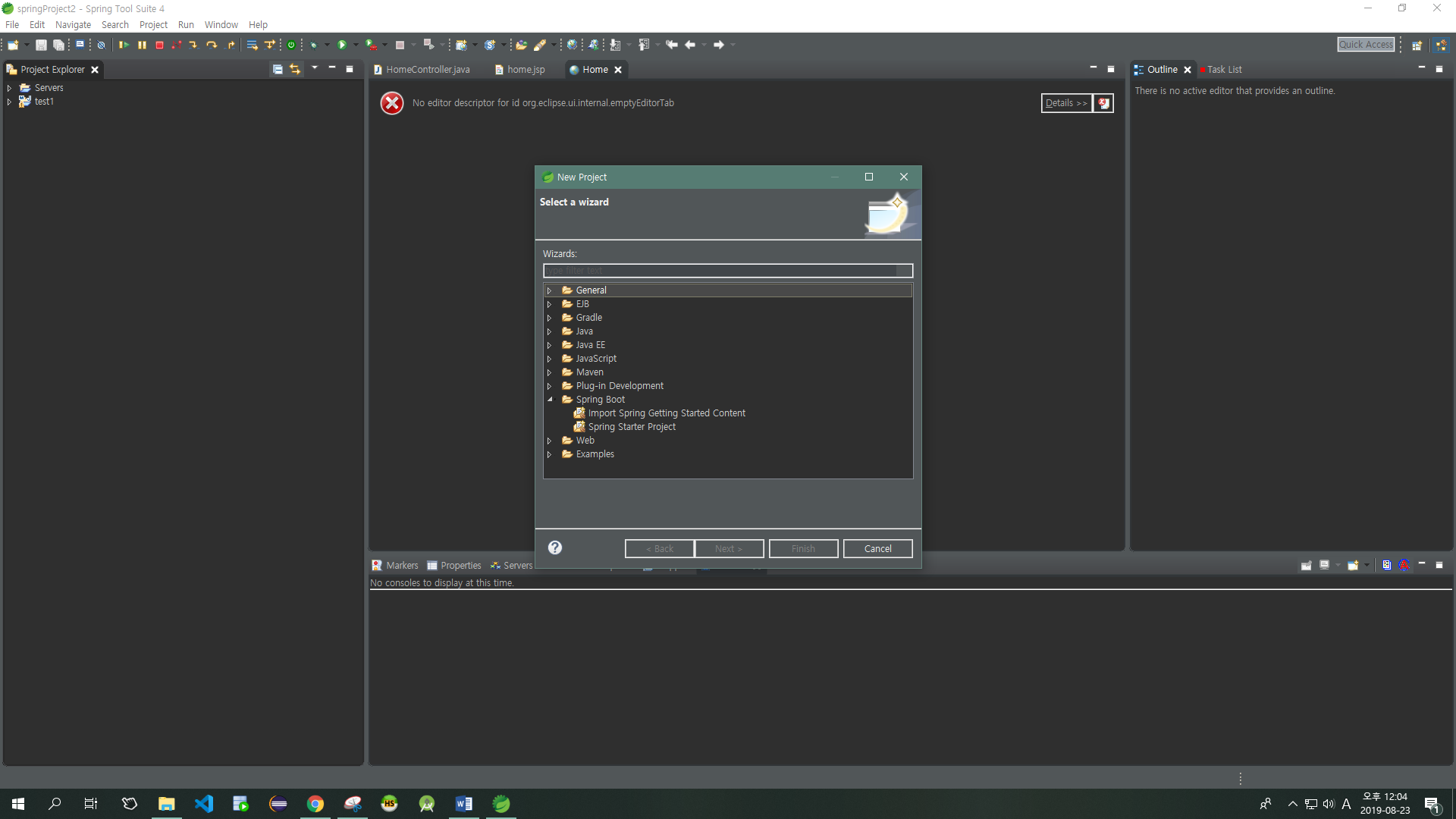Click the Save toolbar icon

[41, 45]
